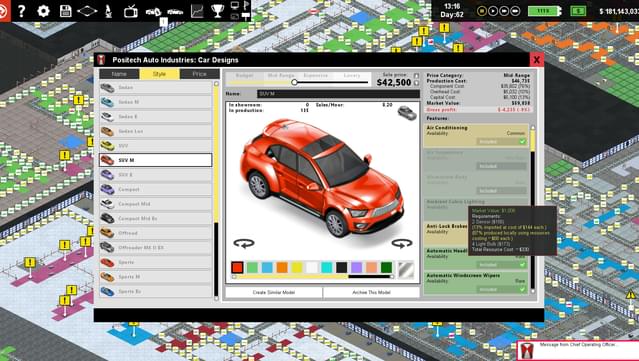
Task: Pick the red car color swatch
Action: coord(237,267)
